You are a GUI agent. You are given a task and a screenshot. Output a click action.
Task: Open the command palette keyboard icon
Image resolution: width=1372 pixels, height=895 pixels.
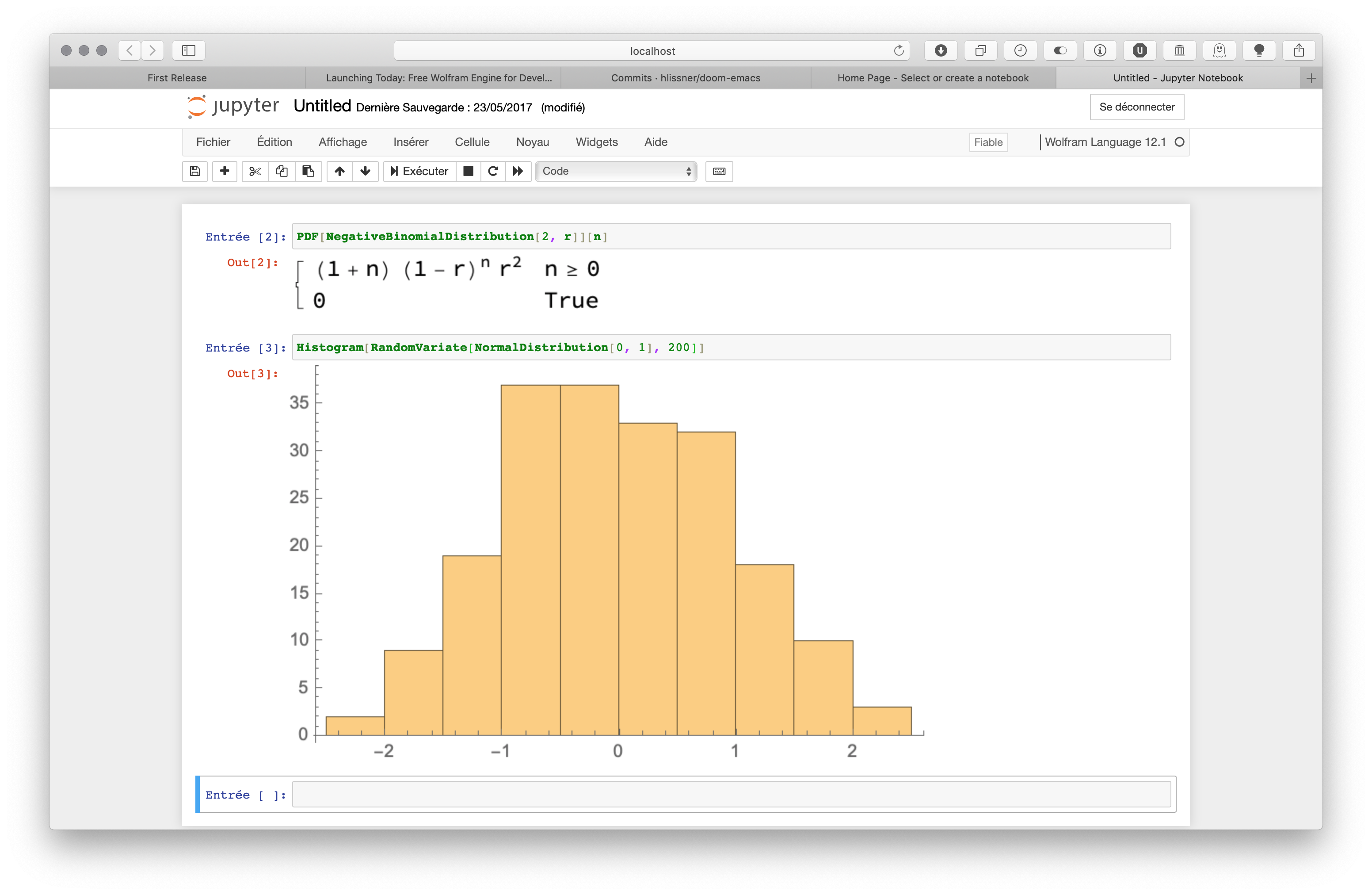coord(719,171)
